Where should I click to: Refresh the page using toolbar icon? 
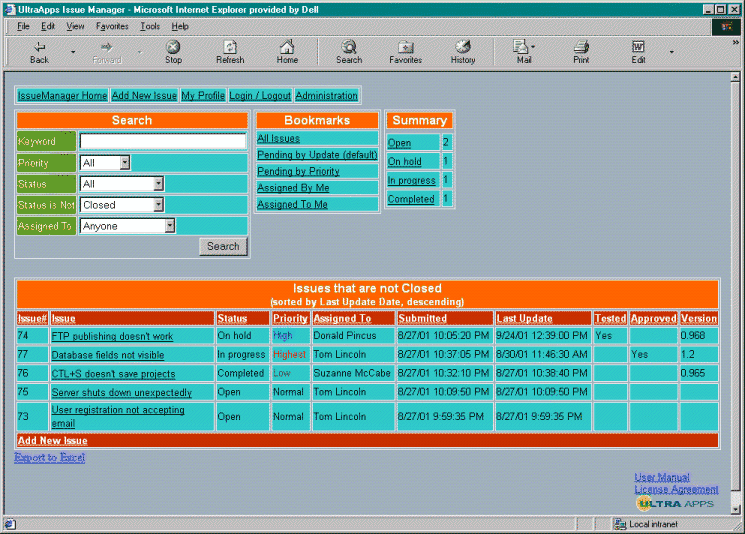[229, 52]
